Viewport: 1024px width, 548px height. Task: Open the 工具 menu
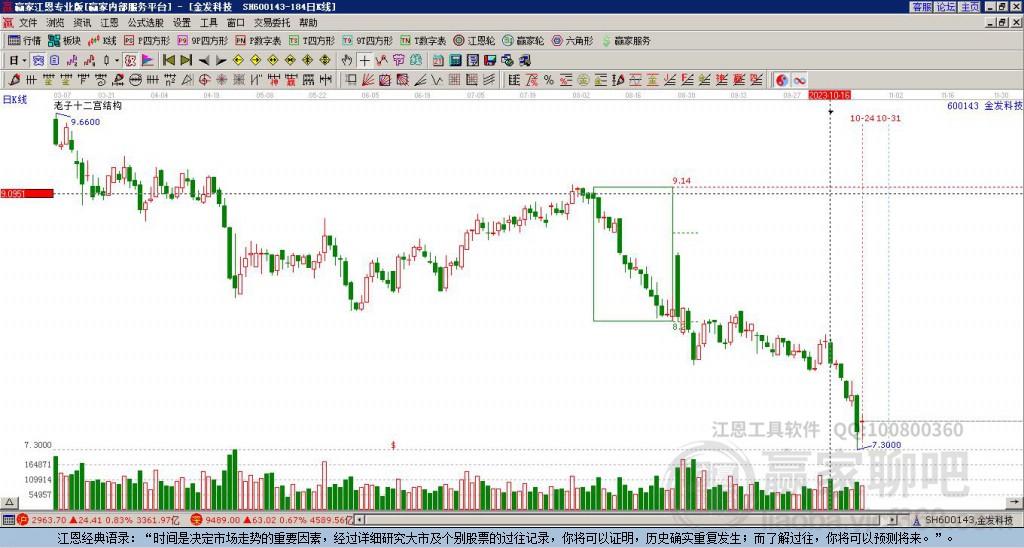point(208,23)
